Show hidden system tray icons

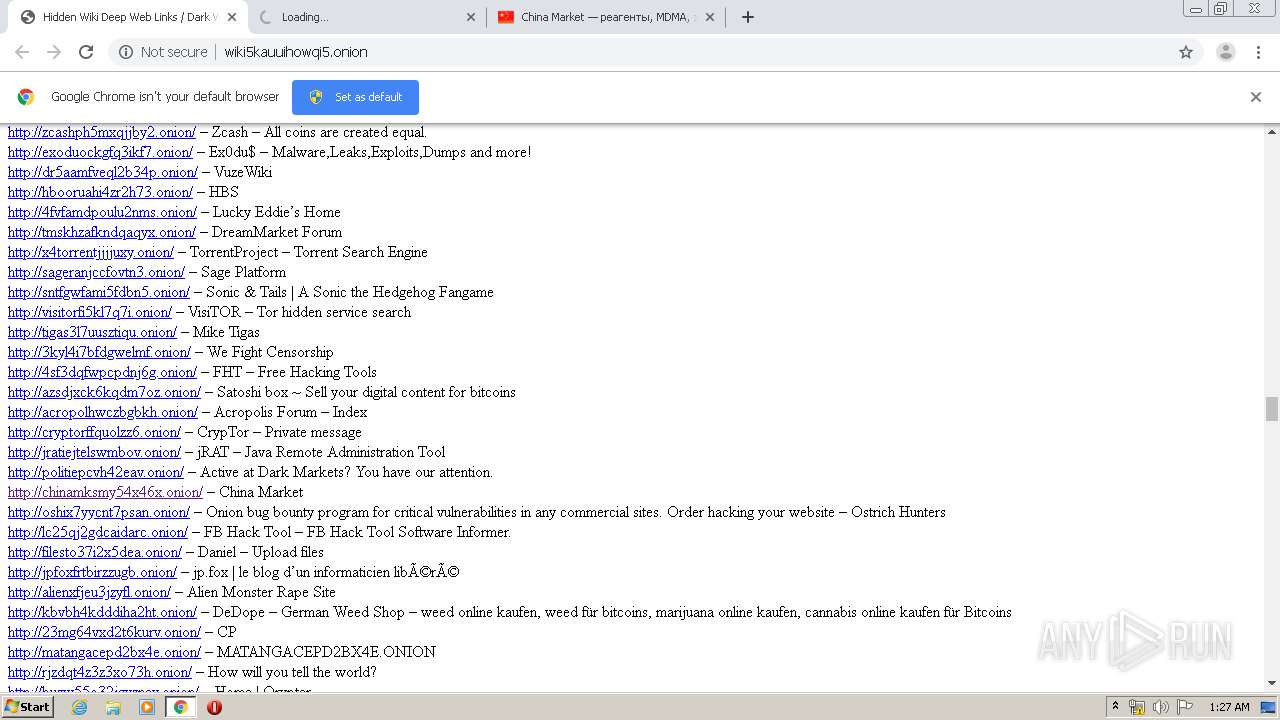[x=1116, y=707]
